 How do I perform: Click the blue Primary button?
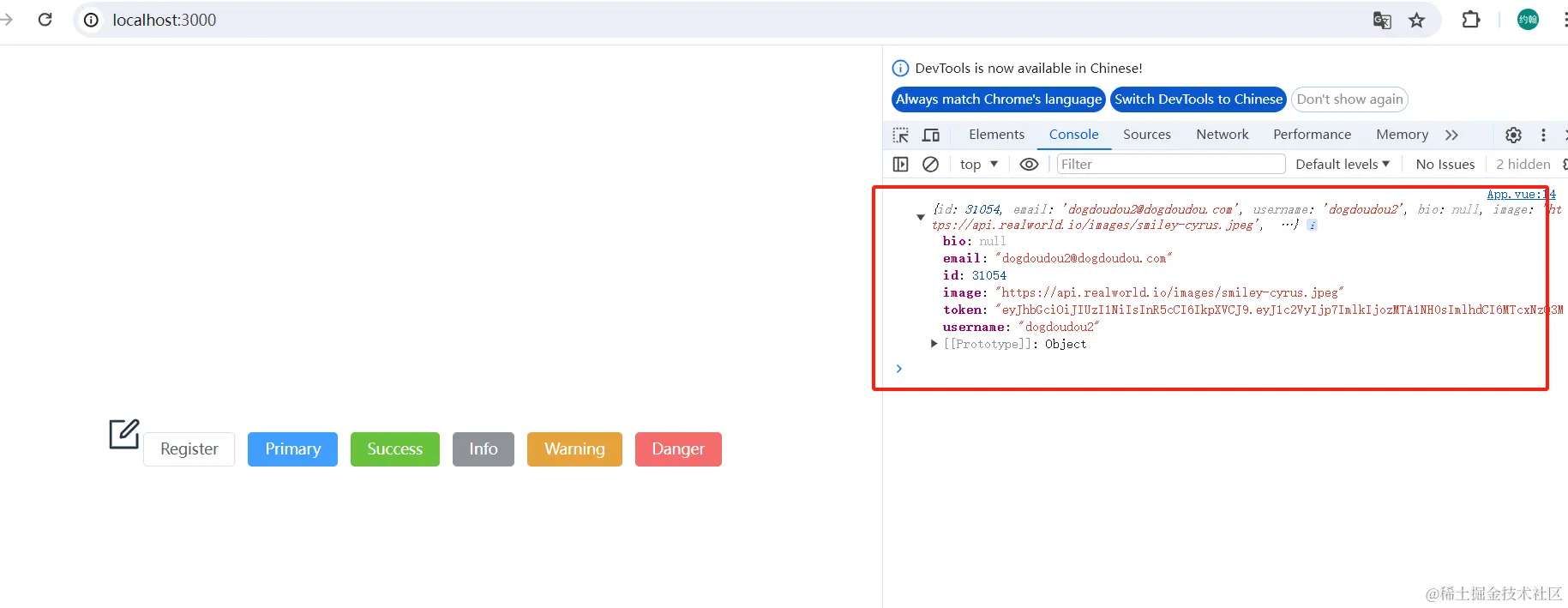point(292,449)
